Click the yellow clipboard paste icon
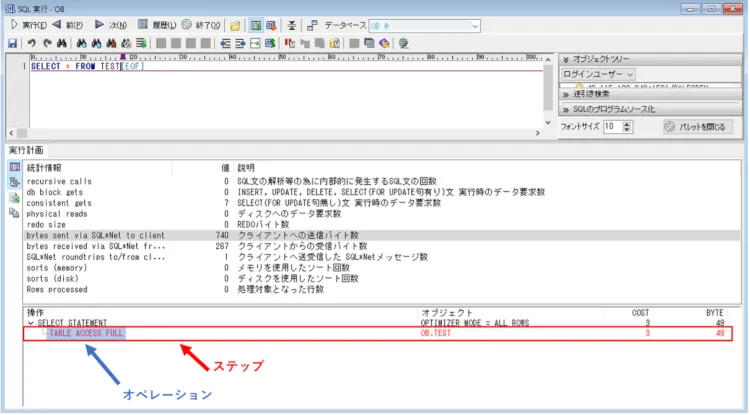This screenshot has height=415, width=750. point(335,44)
